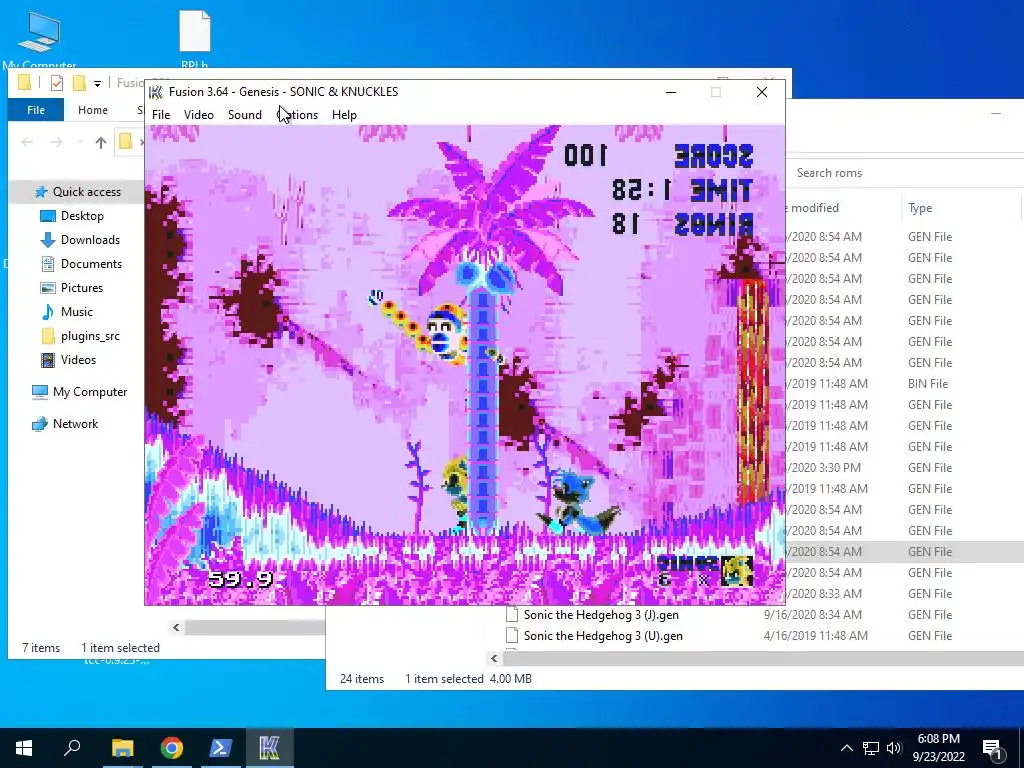Close the Fusion emulator window

[x=761, y=92]
